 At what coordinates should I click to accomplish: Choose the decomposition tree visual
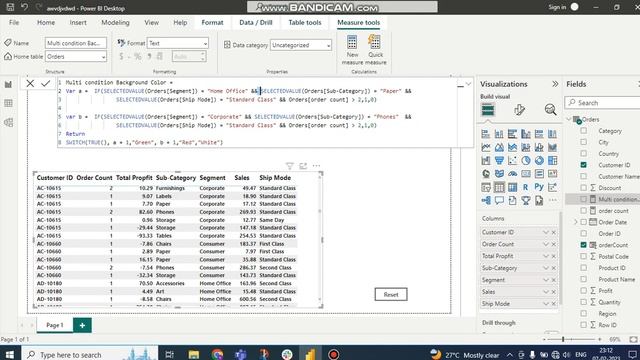[x=486, y=200]
